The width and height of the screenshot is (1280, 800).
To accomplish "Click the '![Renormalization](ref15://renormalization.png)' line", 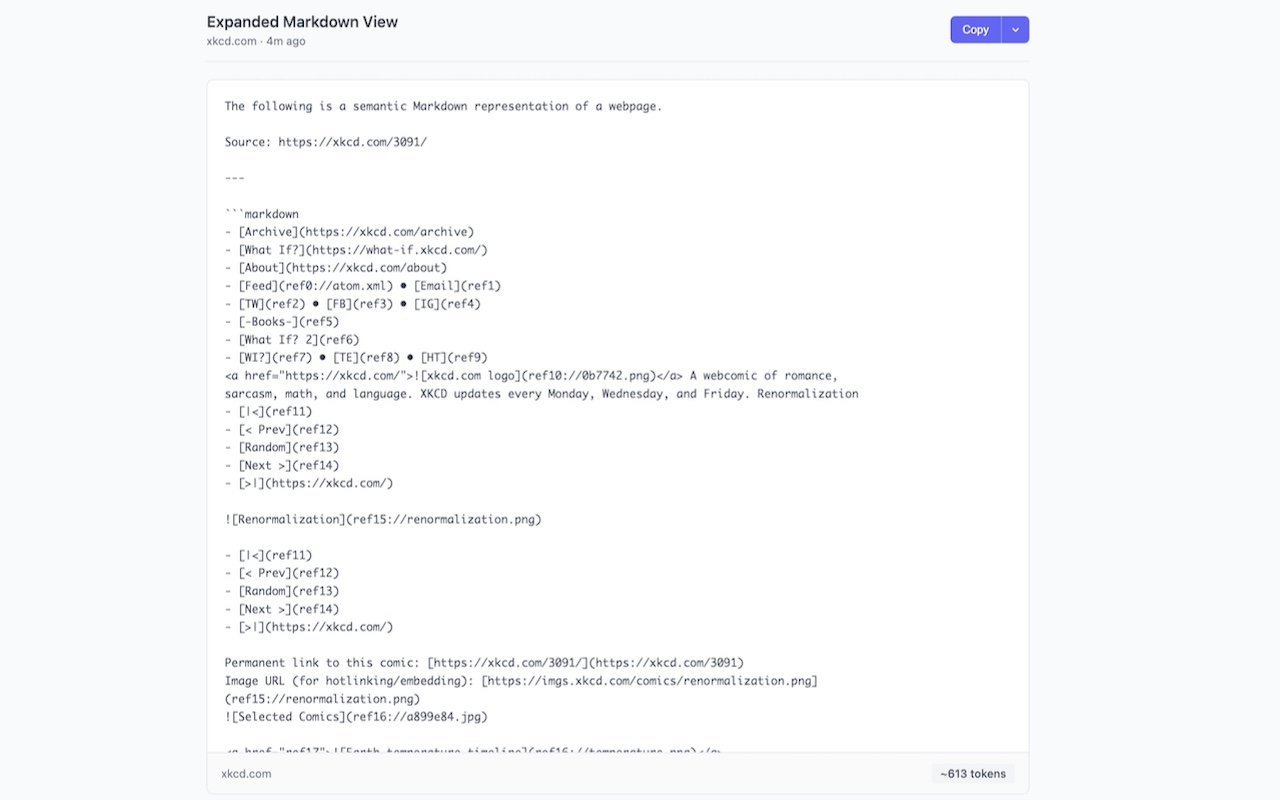I will pos(383,520).
